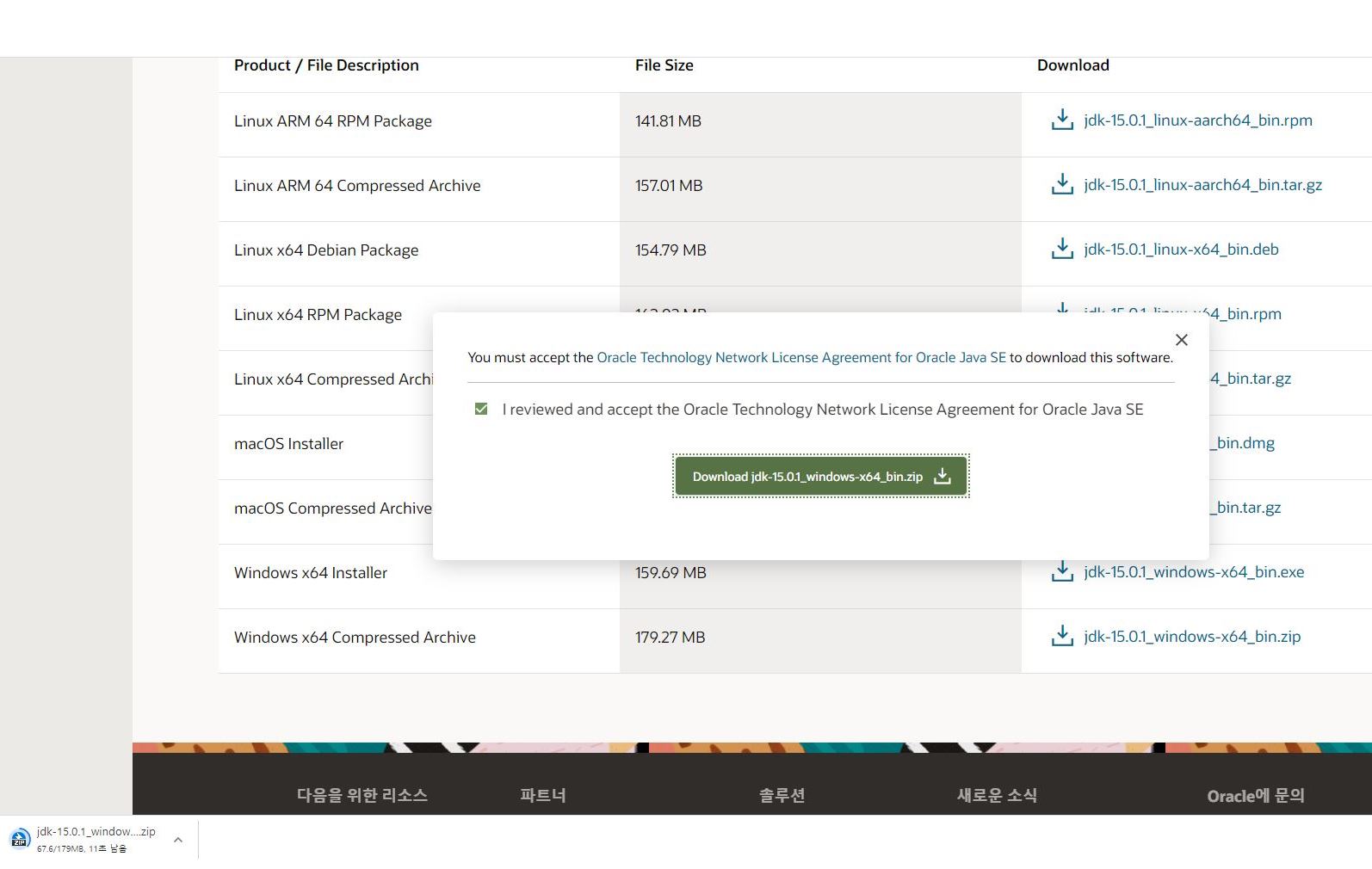Image resolution: width=1372 pixels, height=869 pixels.
Task: Close the license agreement dialog
Action: pos(1182,340)
